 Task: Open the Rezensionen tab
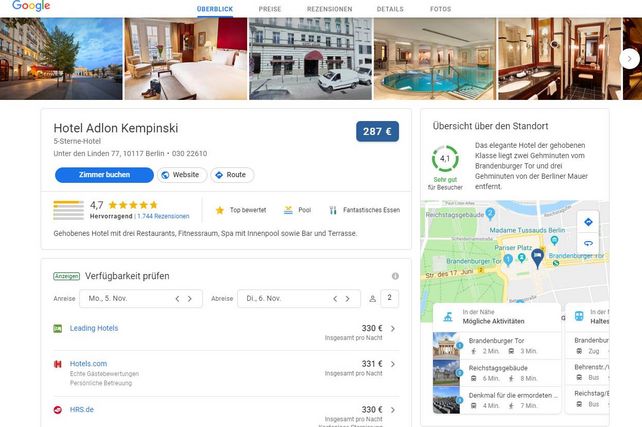point(330,9)
